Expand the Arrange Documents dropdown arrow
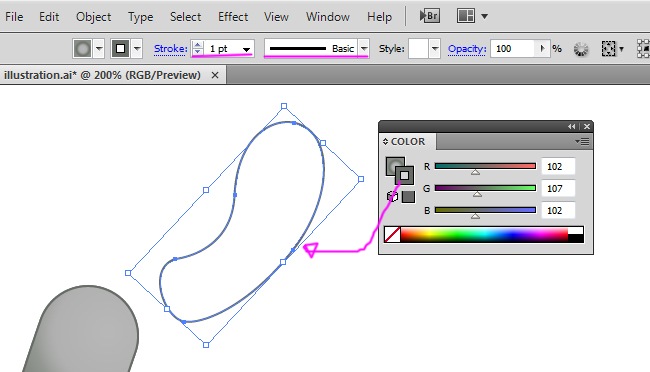 coord(485,17)
